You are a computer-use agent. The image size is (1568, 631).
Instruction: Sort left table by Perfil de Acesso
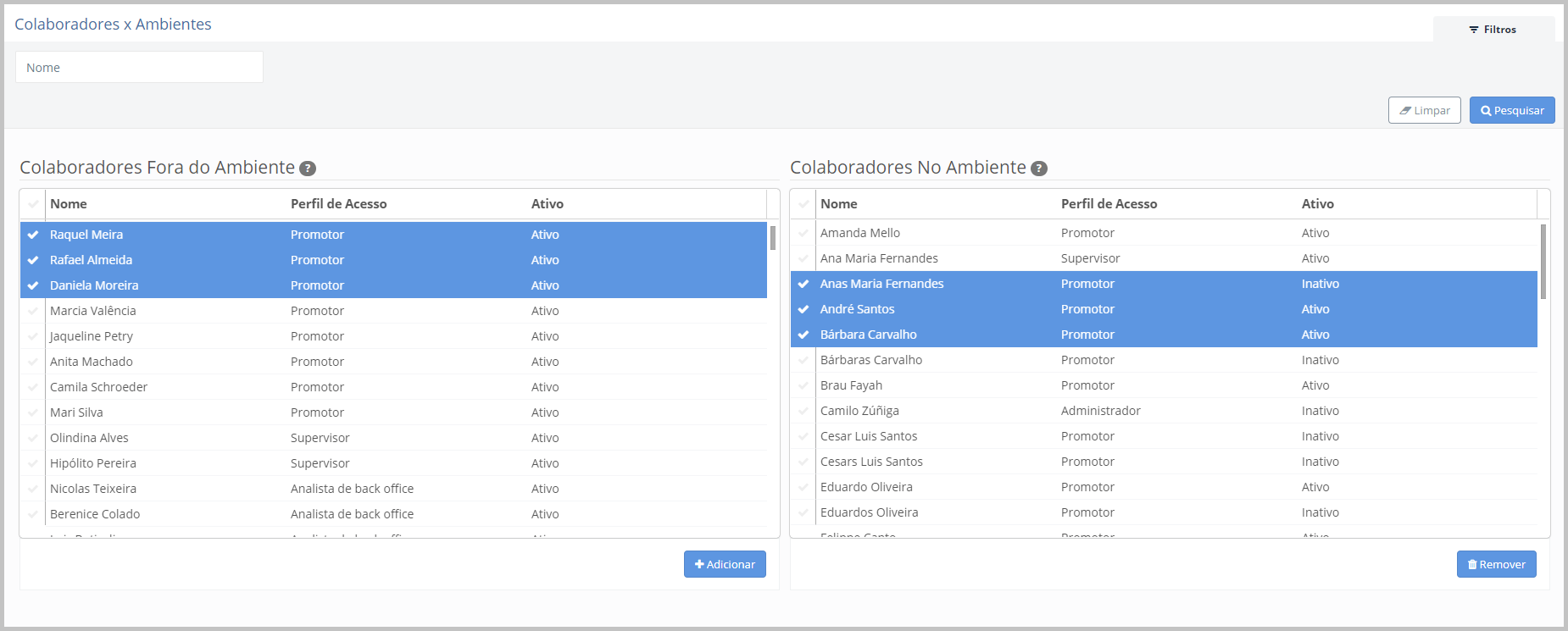coord(338,204)
